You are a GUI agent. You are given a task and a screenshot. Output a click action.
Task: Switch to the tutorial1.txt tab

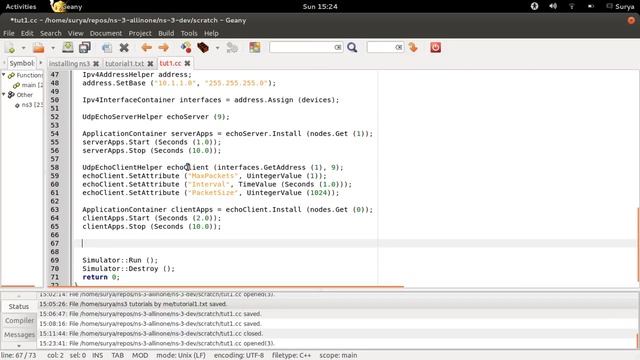[x=124, y=63]
